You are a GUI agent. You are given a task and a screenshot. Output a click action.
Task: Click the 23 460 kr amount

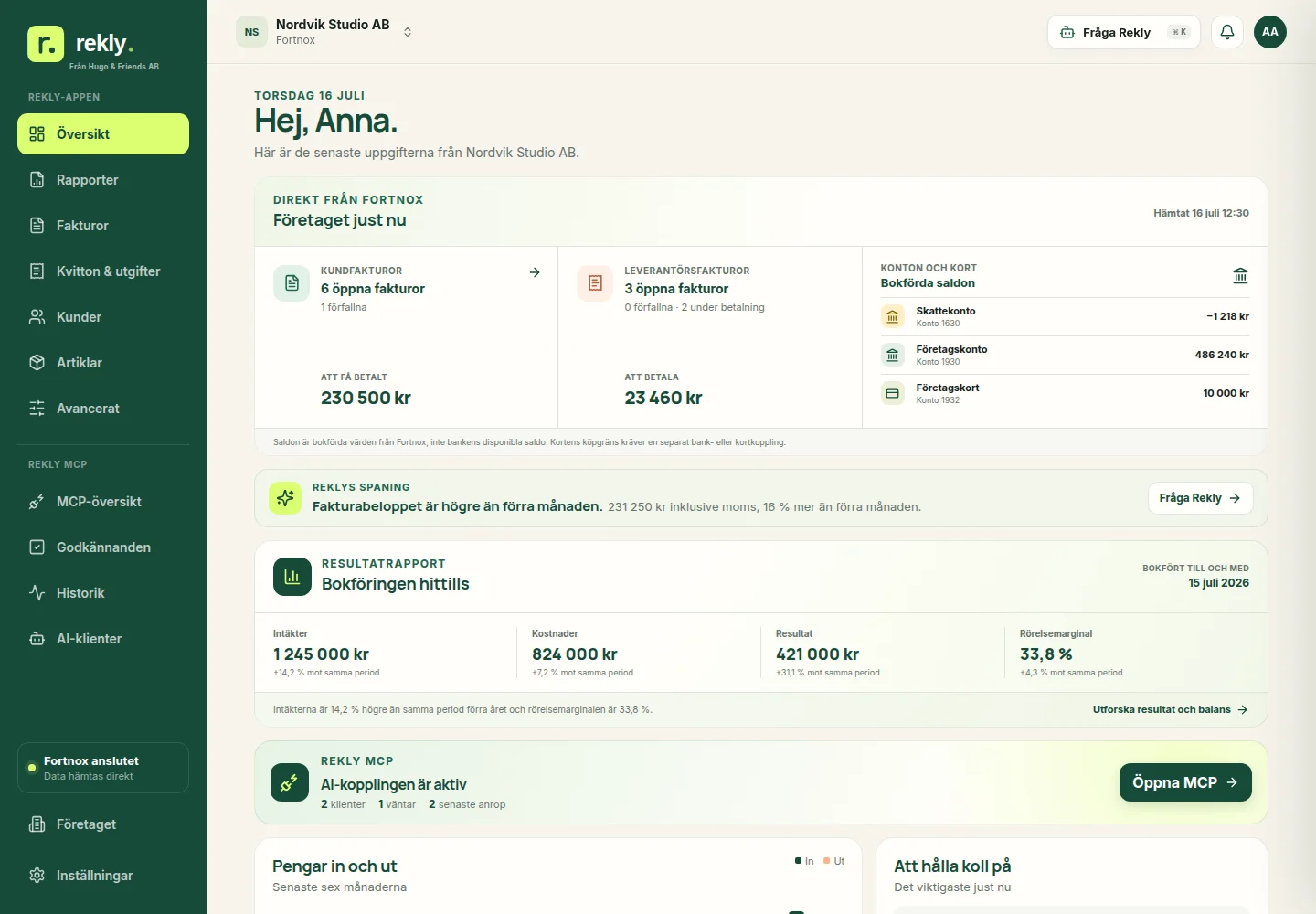(663, 398)
